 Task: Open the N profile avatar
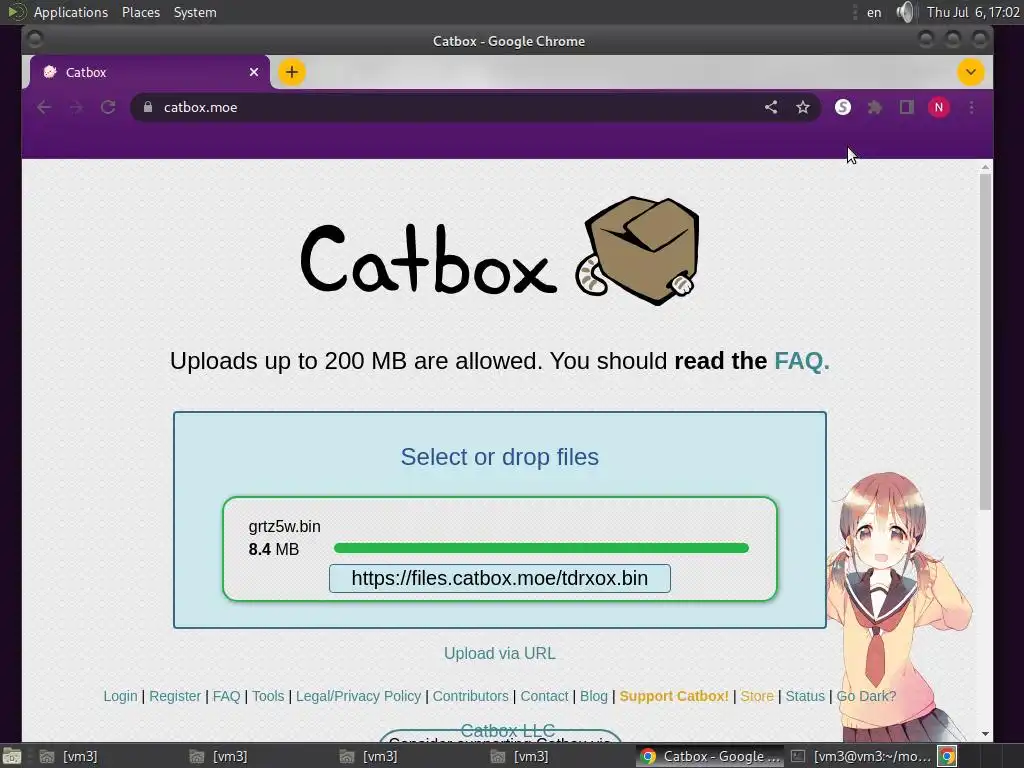coord(938,107)
